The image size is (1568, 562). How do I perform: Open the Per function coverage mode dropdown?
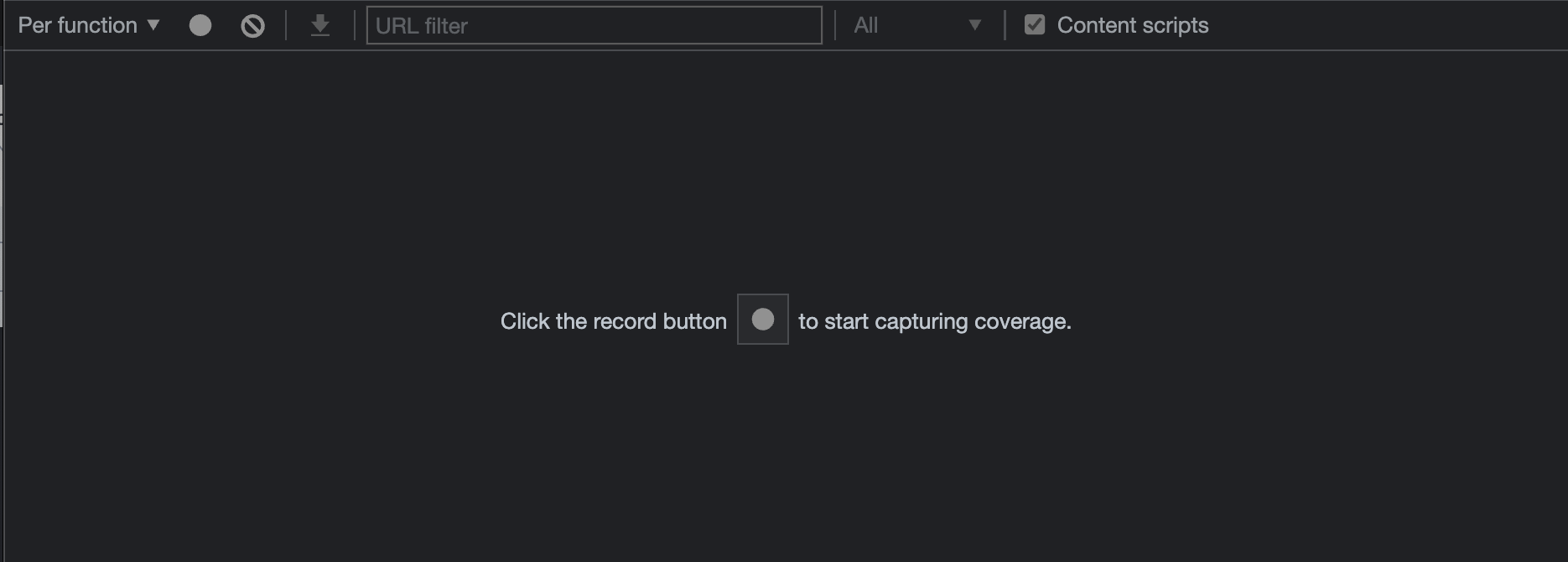coord(89,25)
